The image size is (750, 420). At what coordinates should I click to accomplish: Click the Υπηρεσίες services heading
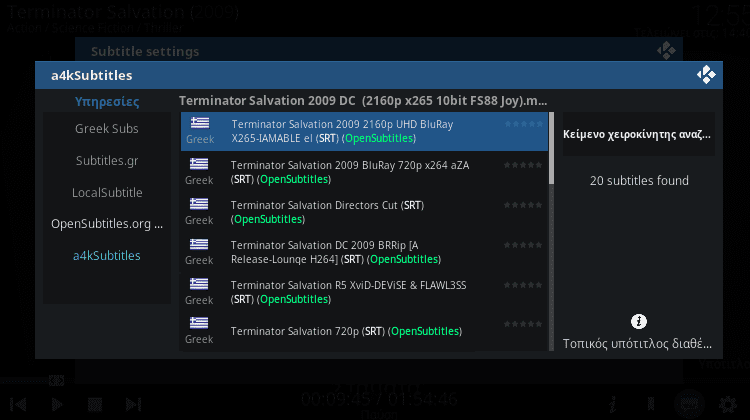[107, 101]
